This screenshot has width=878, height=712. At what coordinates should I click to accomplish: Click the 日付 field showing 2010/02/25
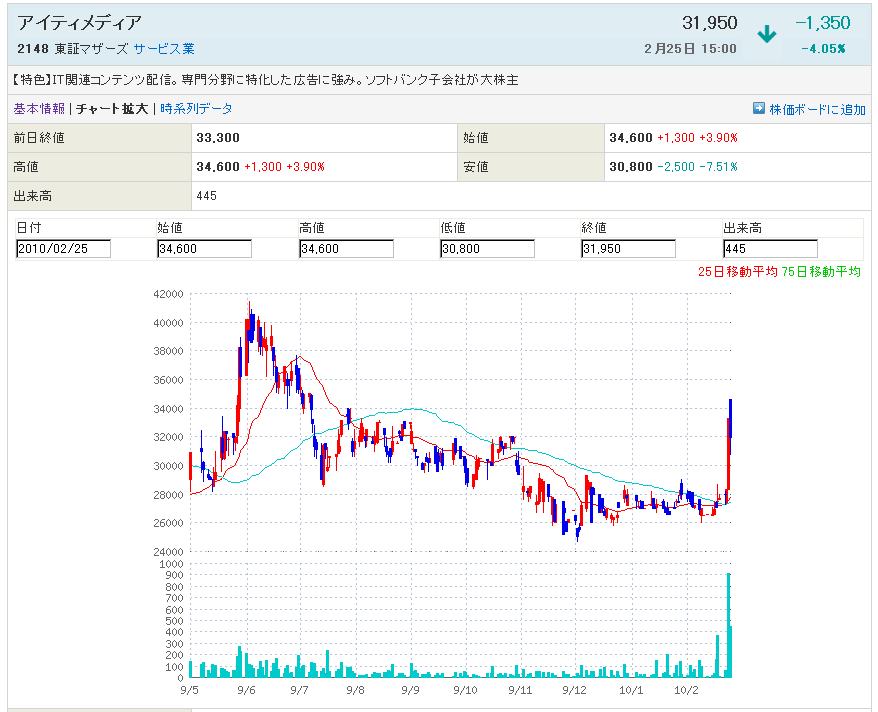pos(63,249)
